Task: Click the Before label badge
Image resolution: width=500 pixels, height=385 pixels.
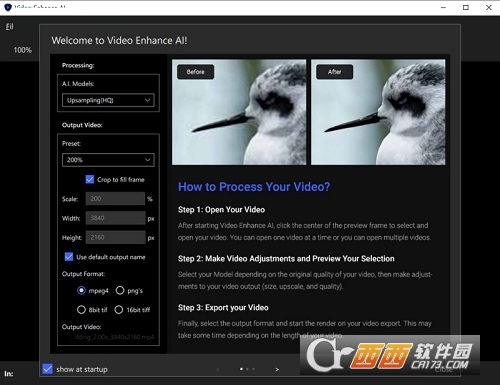Action: click(x=195, y=72)
